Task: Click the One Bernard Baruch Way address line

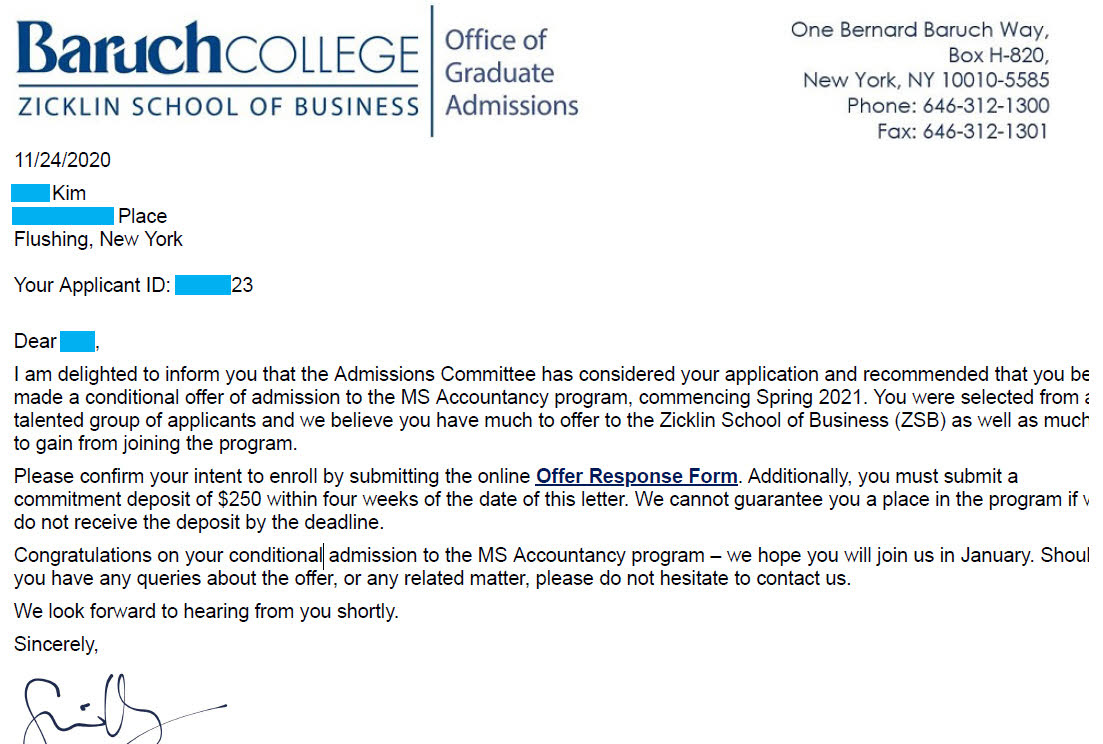Action: pos(919,30)
